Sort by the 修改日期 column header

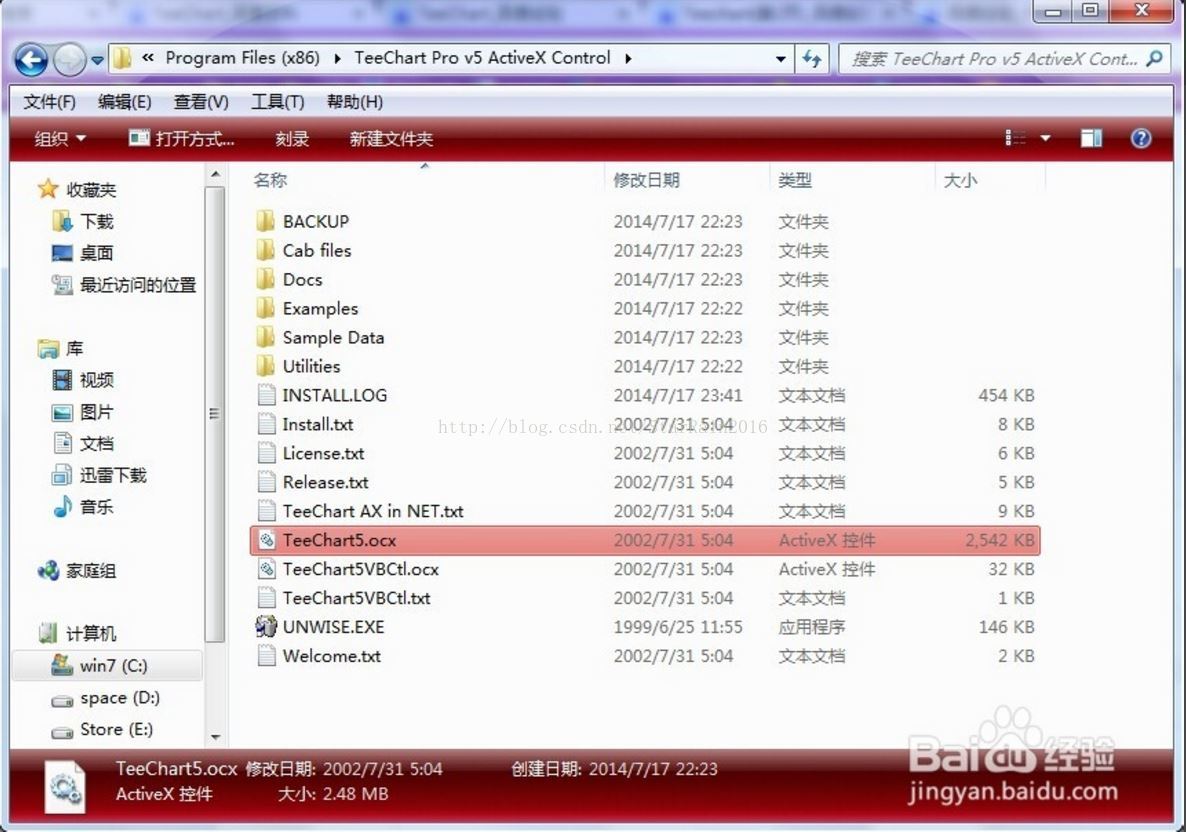tap(647, 180)
